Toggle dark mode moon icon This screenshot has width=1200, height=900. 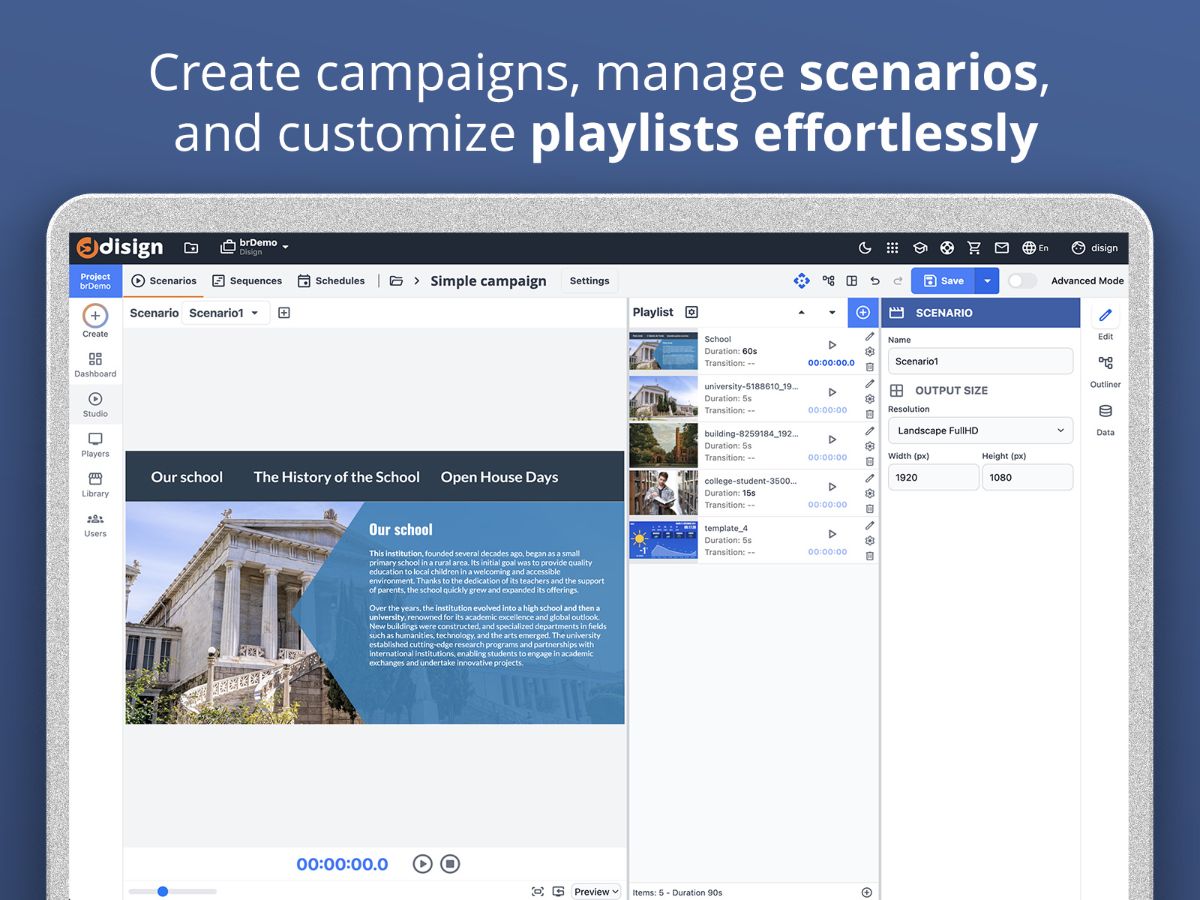coord(866,248)
